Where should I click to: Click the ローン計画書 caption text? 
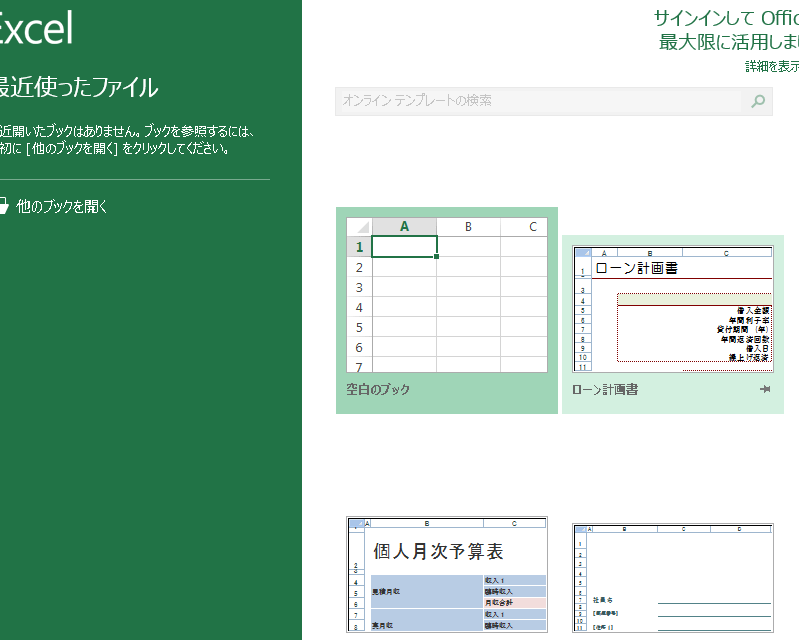(x=605, y=390)
